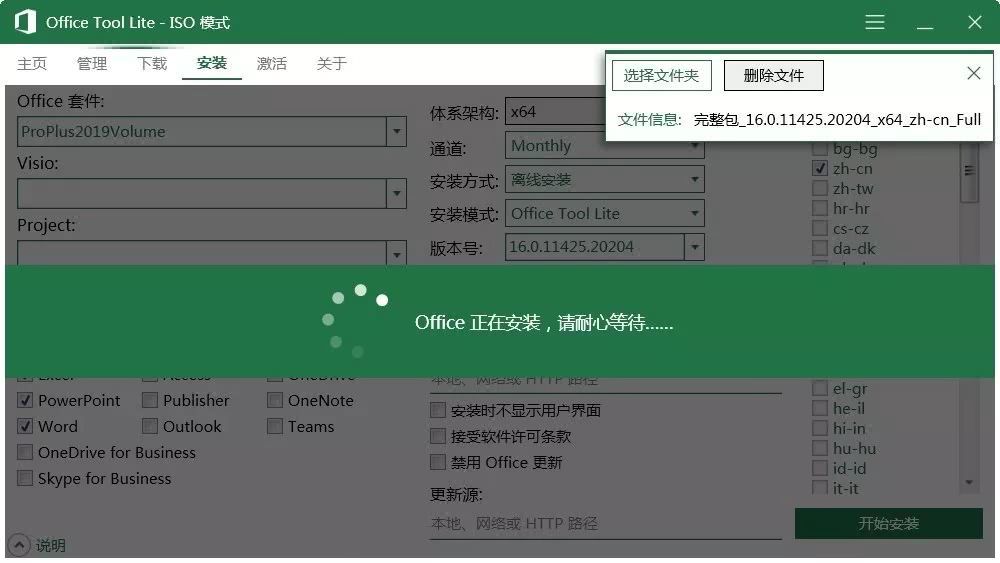
Task: Close the file info popup panel
Action: (973, 73)
